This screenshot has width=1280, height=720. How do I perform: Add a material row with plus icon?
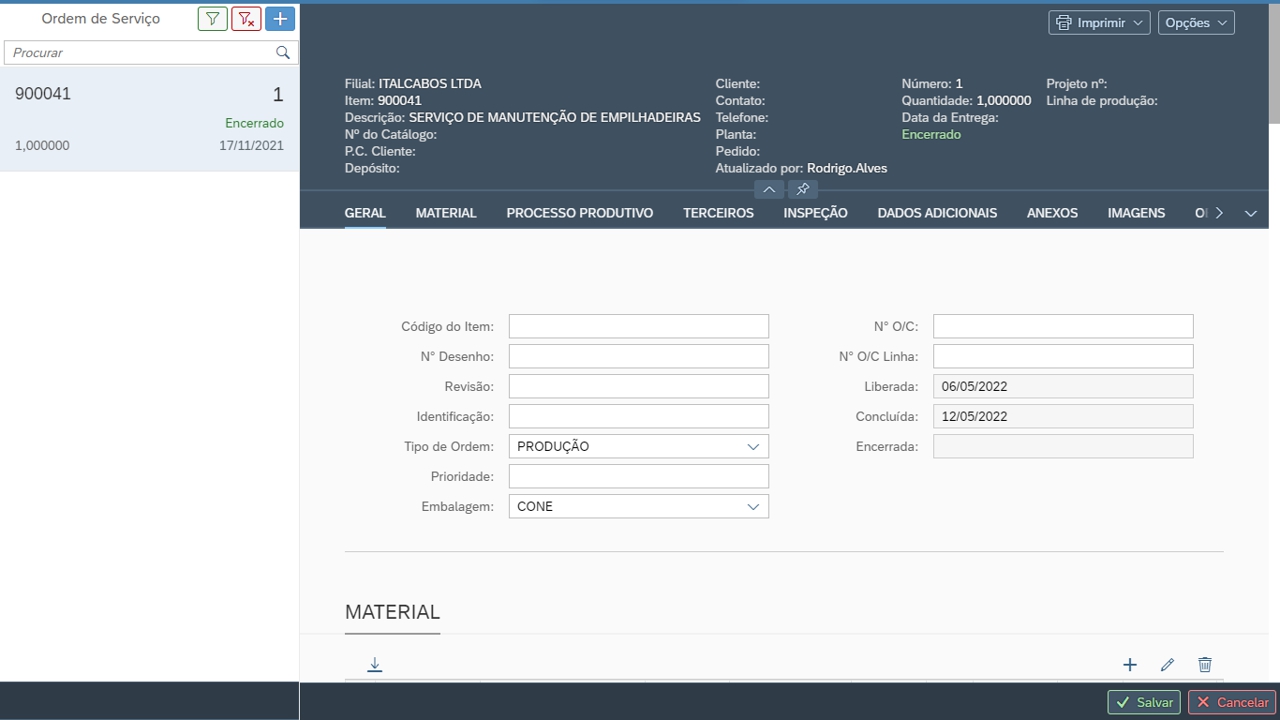pos(1130,665)
